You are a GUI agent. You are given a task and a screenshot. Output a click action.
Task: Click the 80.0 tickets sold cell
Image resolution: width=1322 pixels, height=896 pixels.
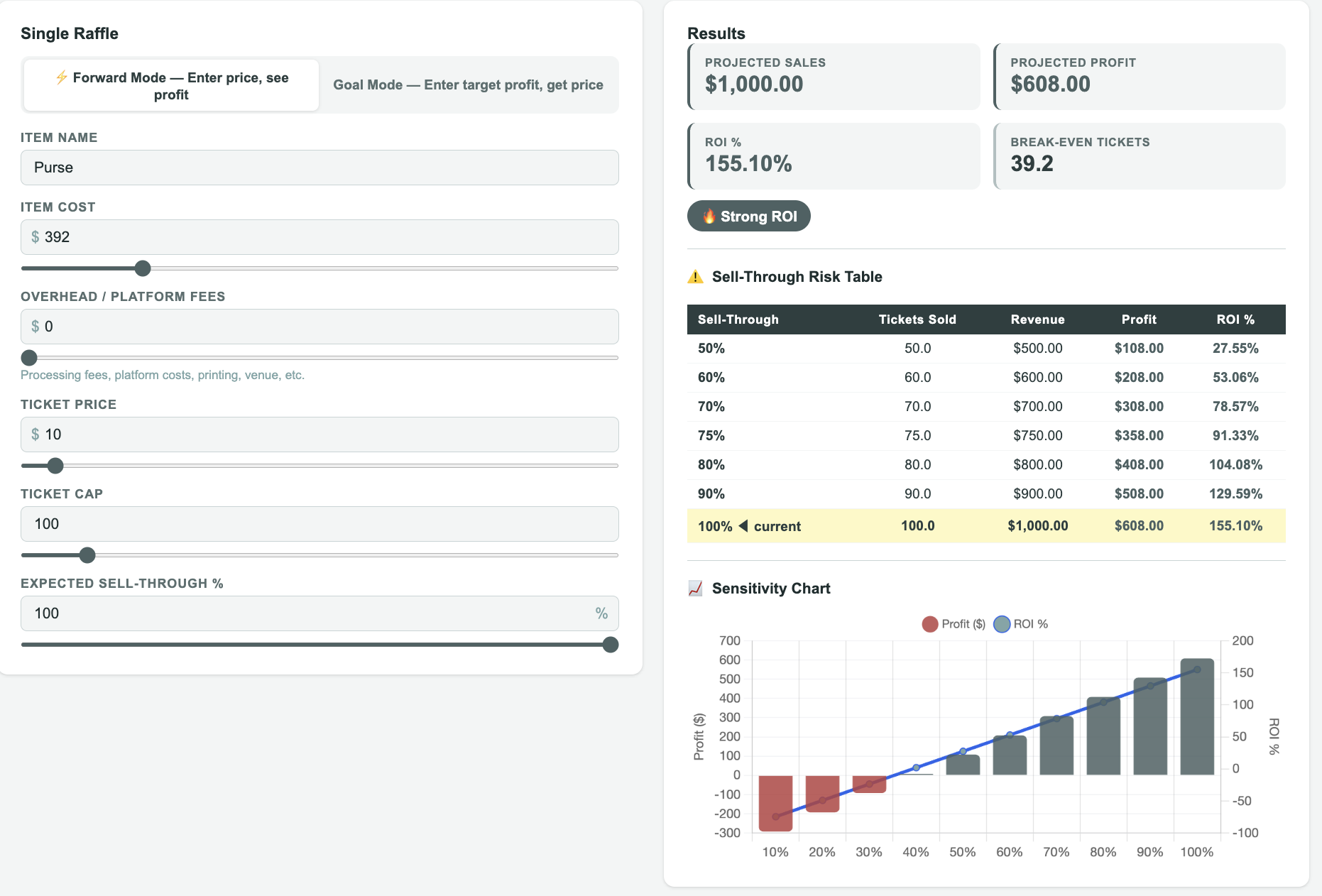pos(917,465)
